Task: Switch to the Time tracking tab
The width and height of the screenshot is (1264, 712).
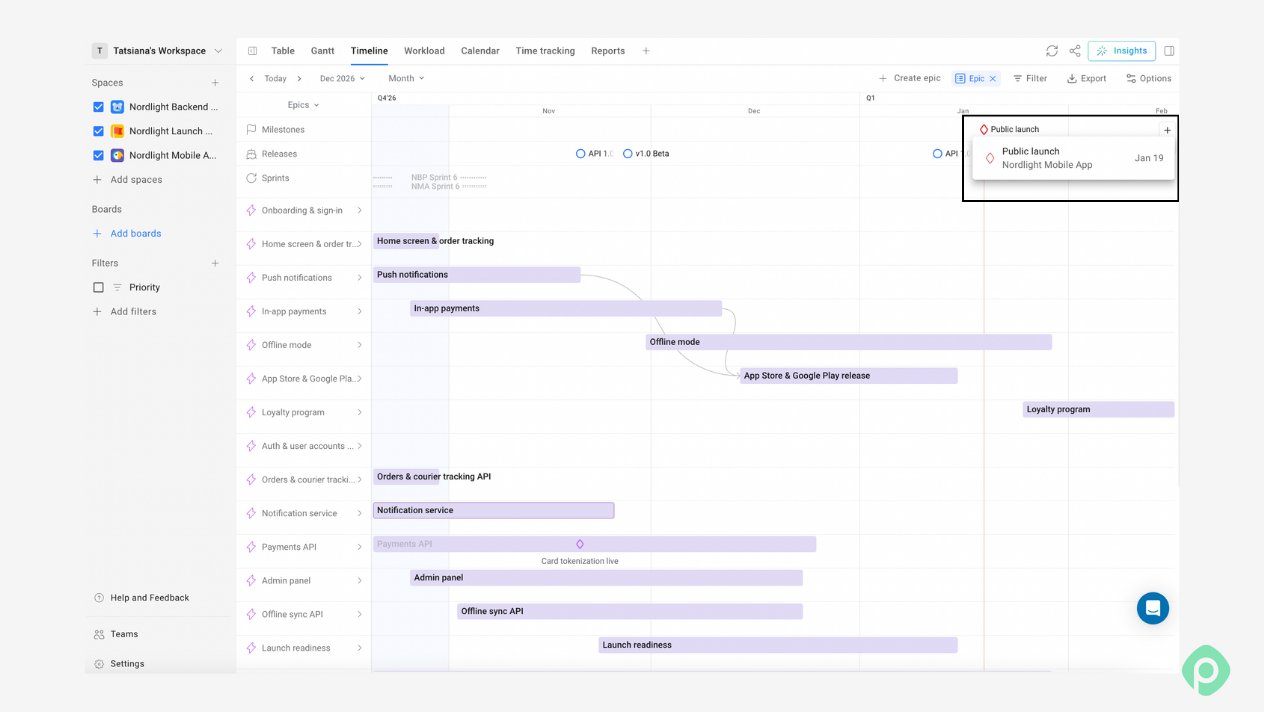Action: pos(545,51)
